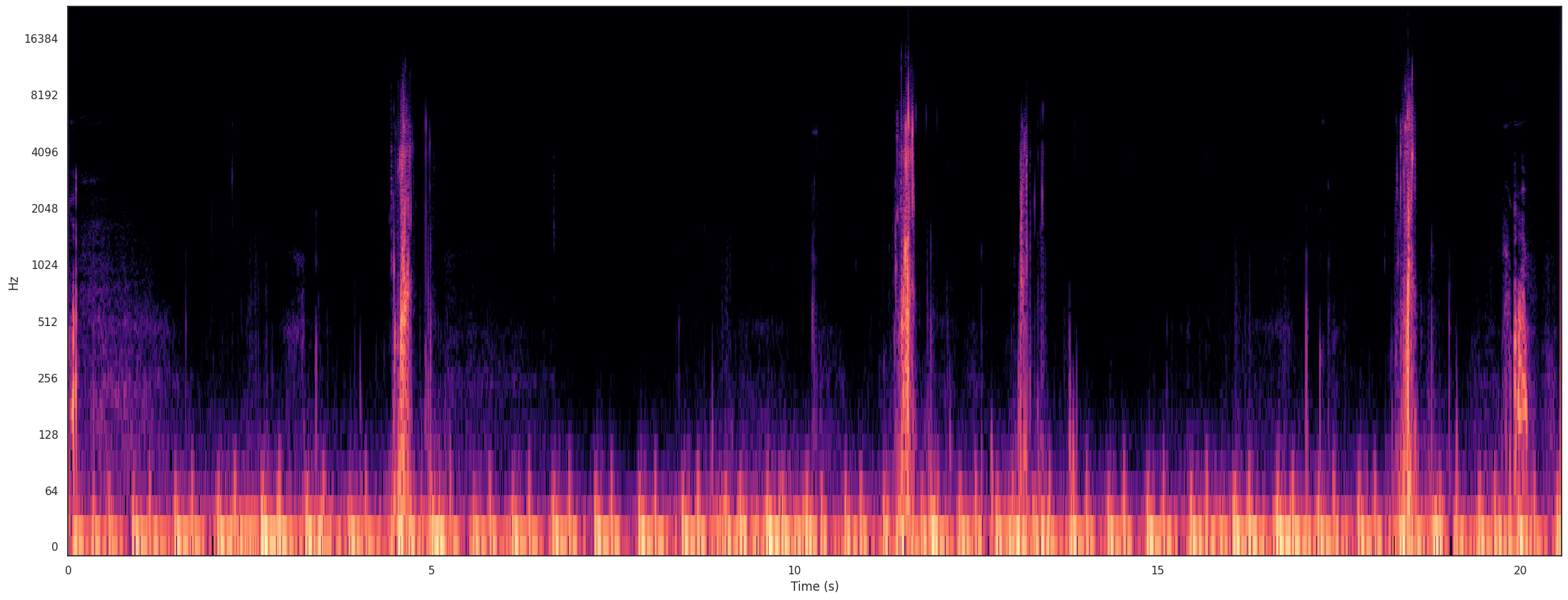
Task: Click the Hz y-axis title
Action: click(x=14, y=283)
